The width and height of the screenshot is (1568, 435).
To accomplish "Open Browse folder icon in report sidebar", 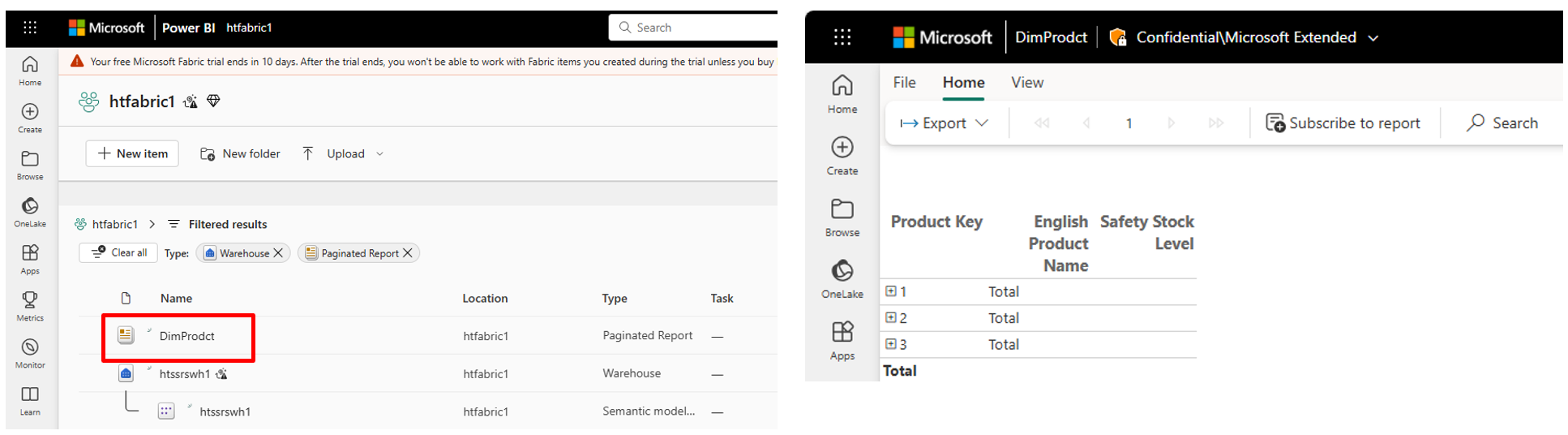I will click(842, 216).
